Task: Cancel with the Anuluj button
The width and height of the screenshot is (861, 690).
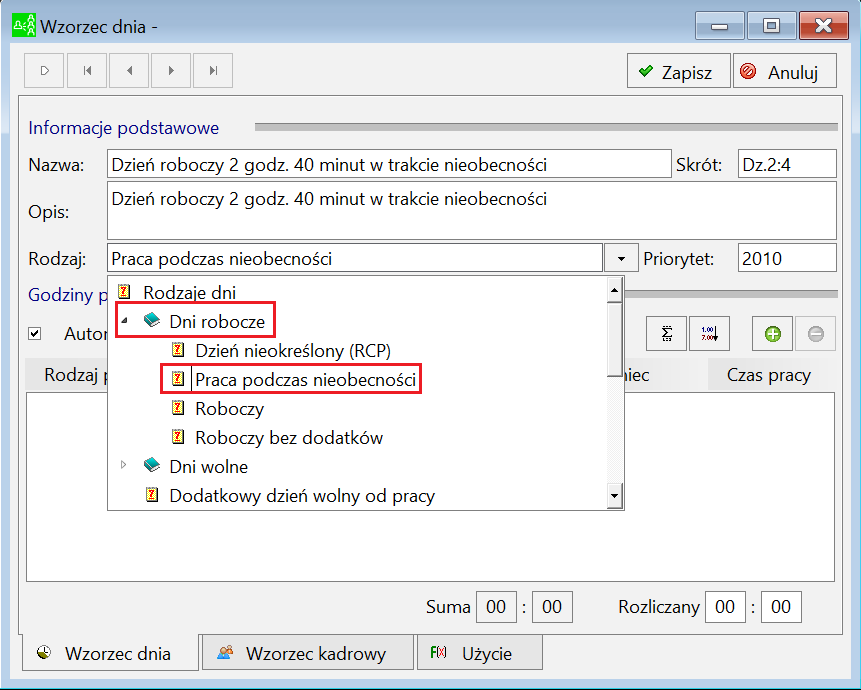Action: click(785, 71)
